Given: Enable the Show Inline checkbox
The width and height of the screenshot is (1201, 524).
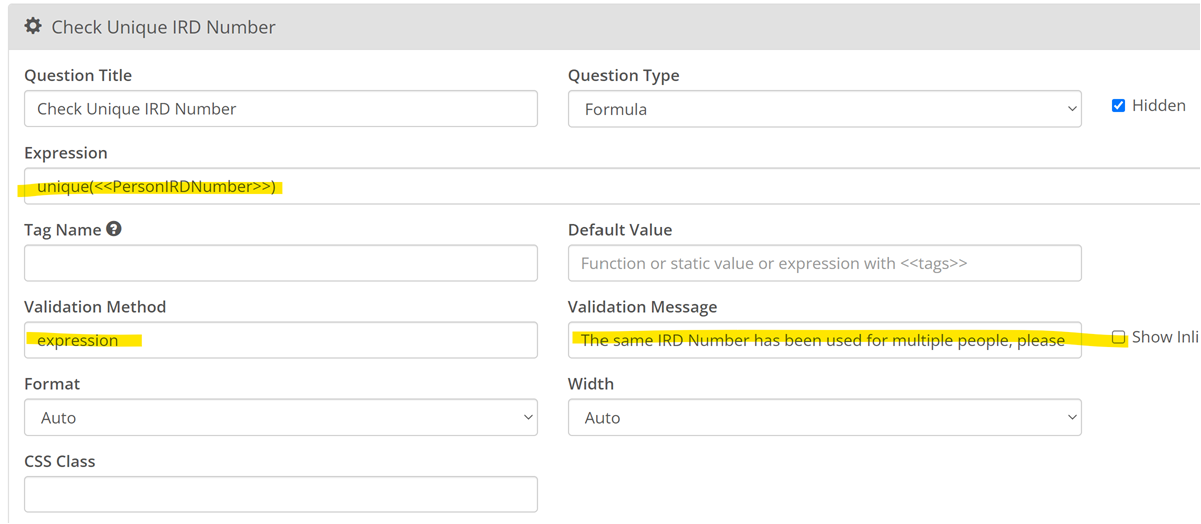Looking at the screenshot, I should coord(1119,338).
